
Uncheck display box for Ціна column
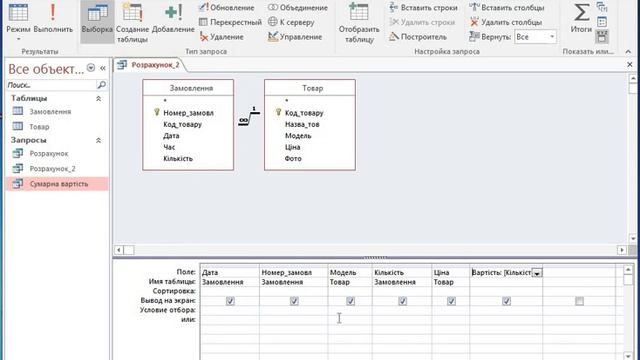tap(451, 301)
